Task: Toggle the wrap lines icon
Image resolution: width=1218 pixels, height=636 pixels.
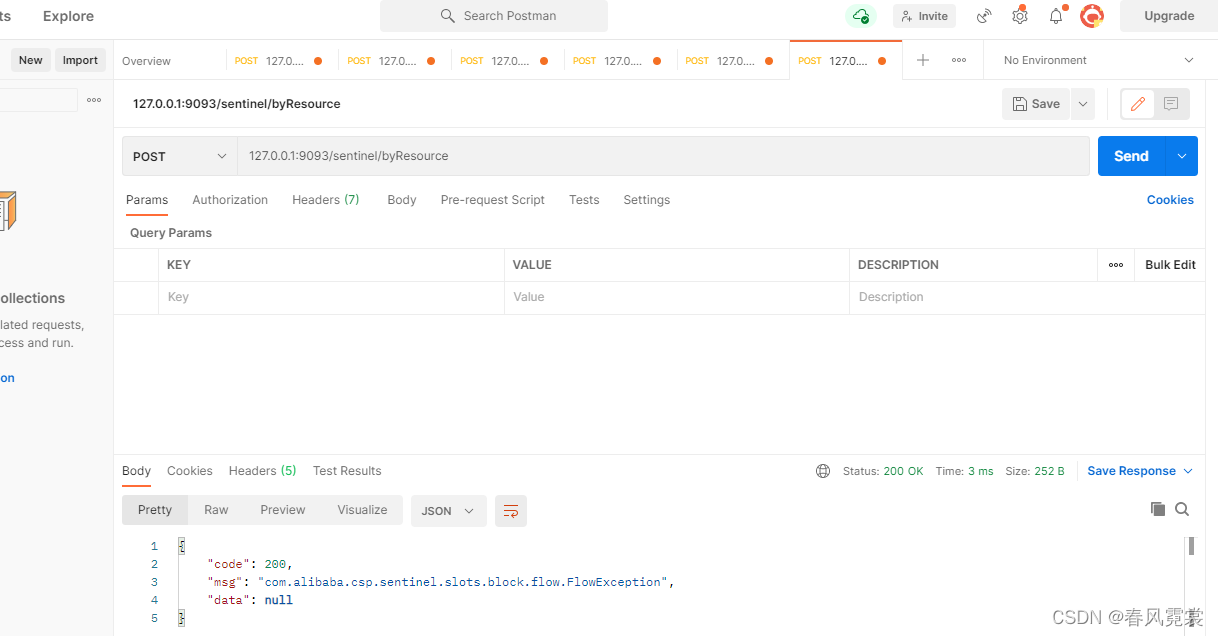Action: point(511,511)
